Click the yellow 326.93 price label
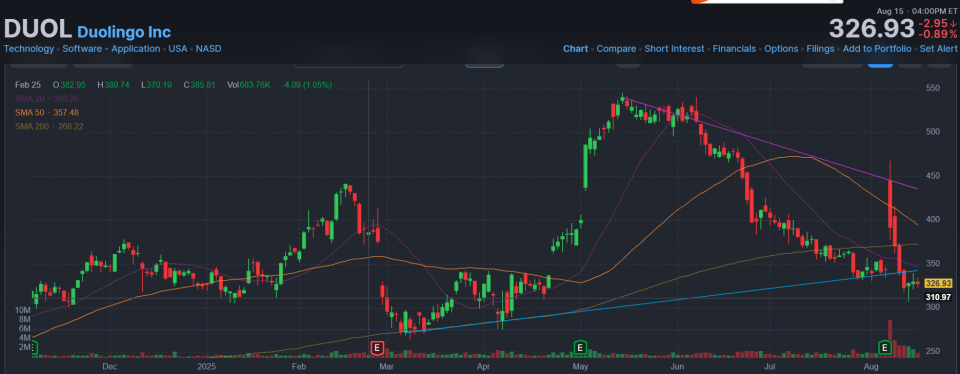This screenshot has height=374, width=960. (x=939, y=283)
